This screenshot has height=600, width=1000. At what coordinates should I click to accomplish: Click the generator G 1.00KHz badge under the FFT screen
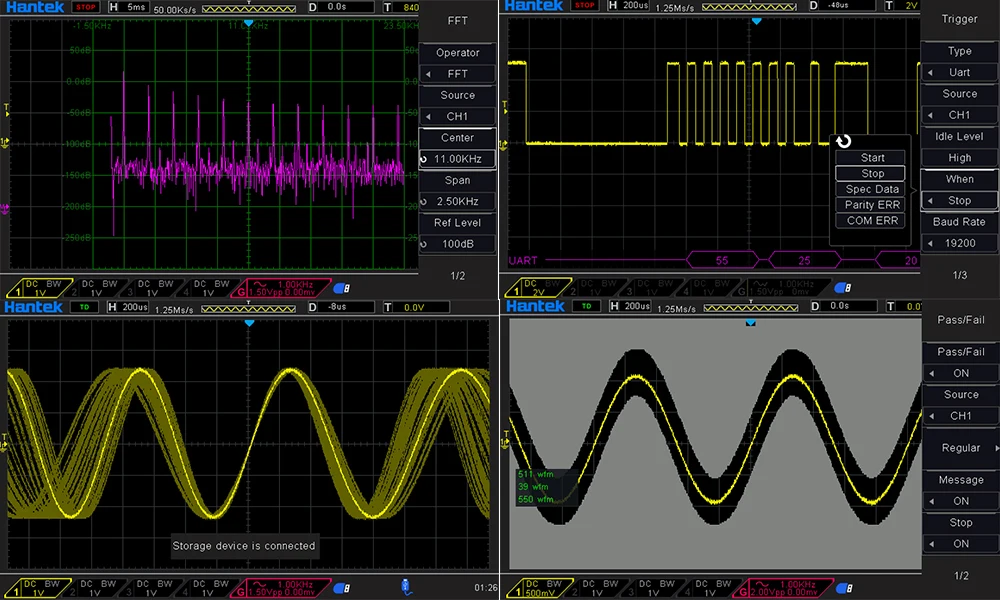point(281,288)
